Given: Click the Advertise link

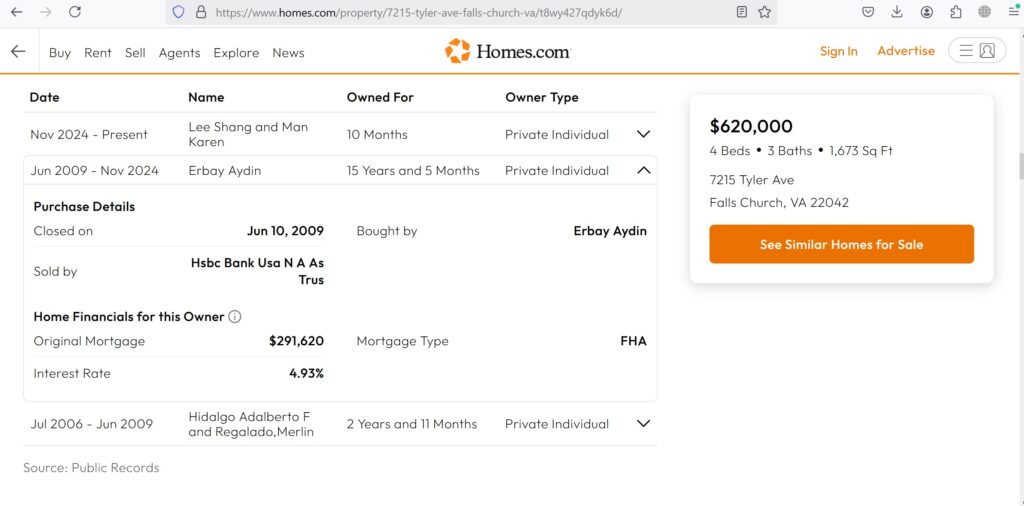Looking at the screenshot, I should coord(906,51).
